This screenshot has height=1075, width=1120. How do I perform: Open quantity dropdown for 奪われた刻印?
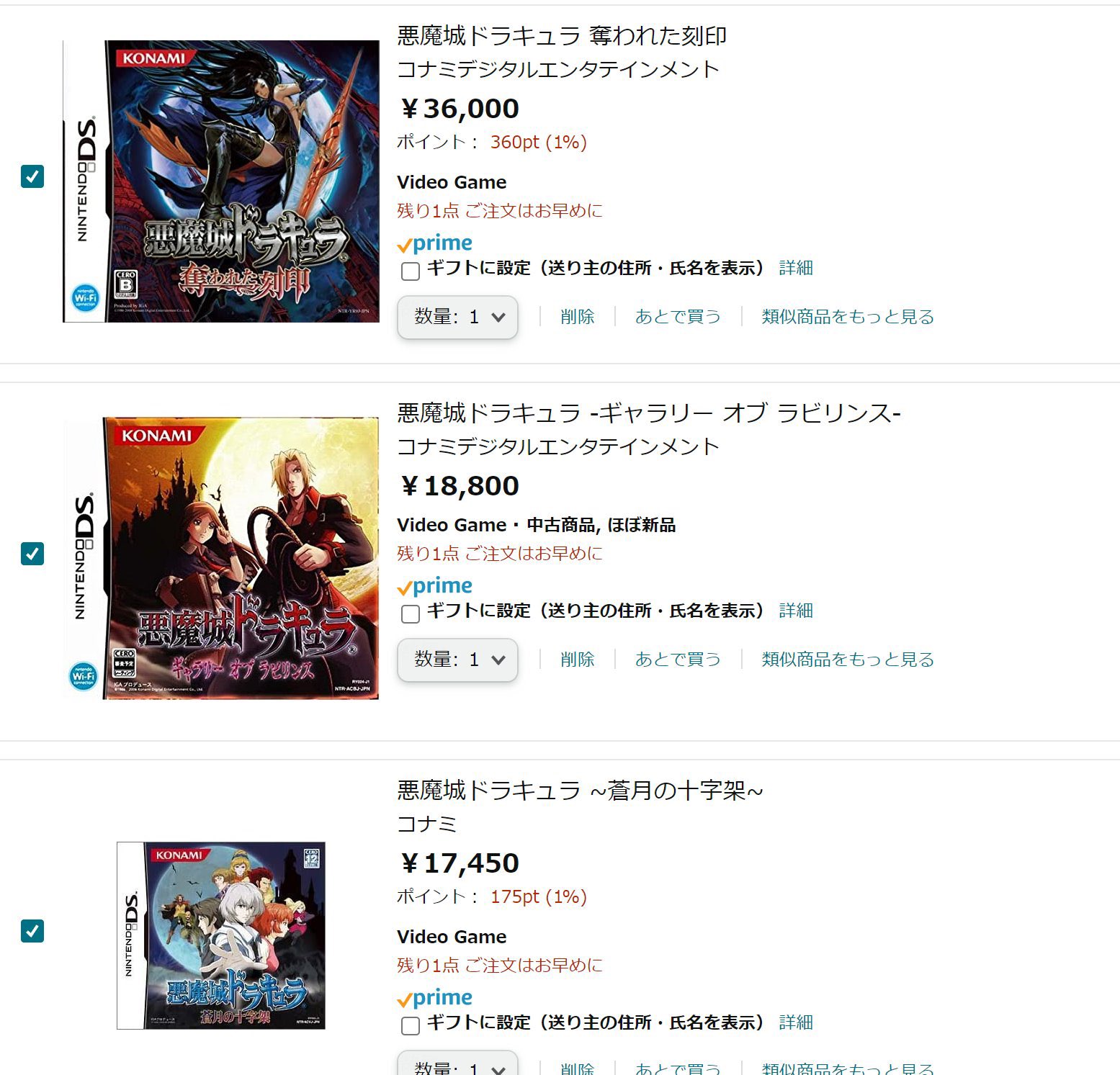pos(458,317)
